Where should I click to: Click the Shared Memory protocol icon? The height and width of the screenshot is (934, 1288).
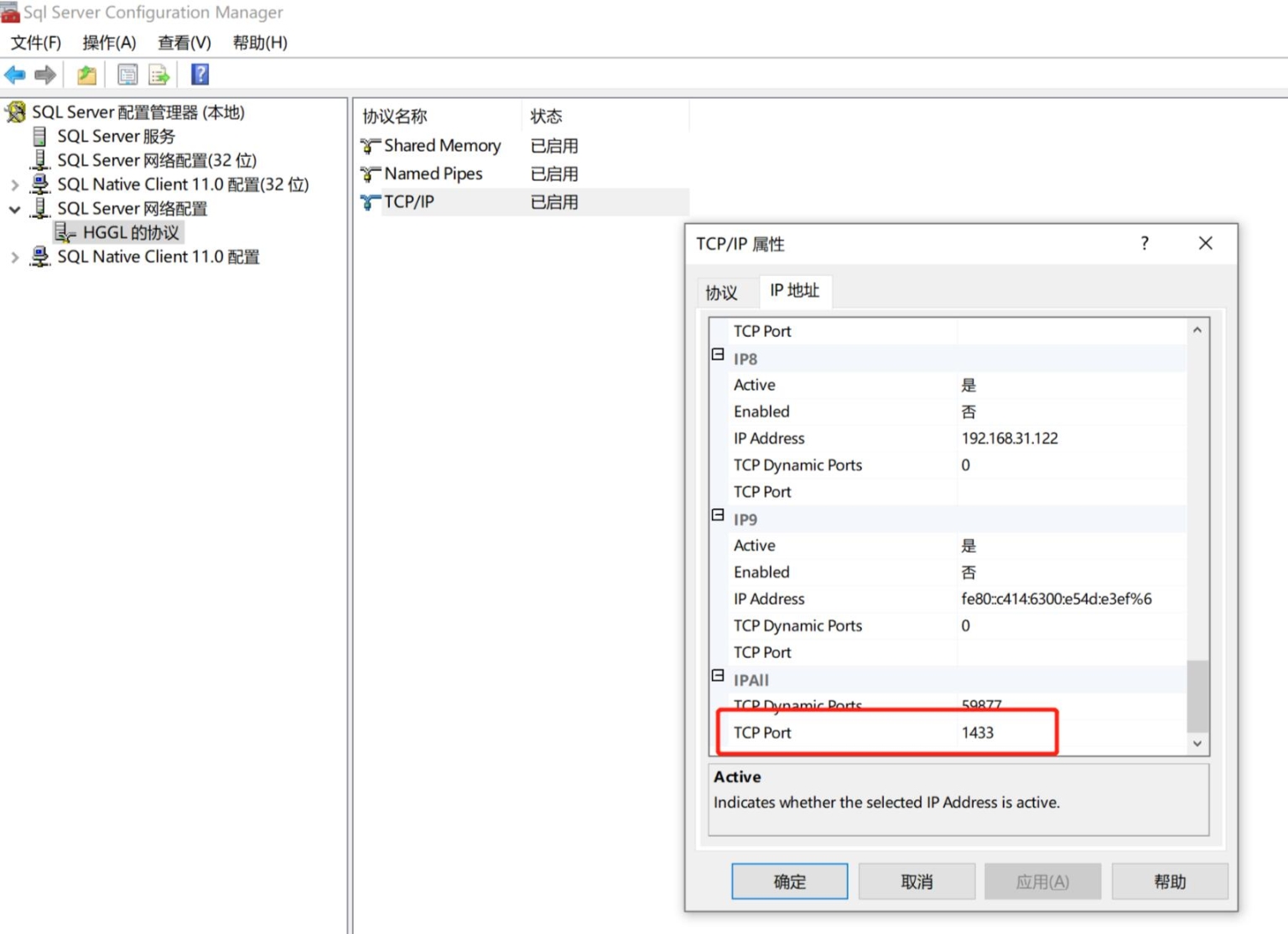pyautogui.click(x=369, y=145)
